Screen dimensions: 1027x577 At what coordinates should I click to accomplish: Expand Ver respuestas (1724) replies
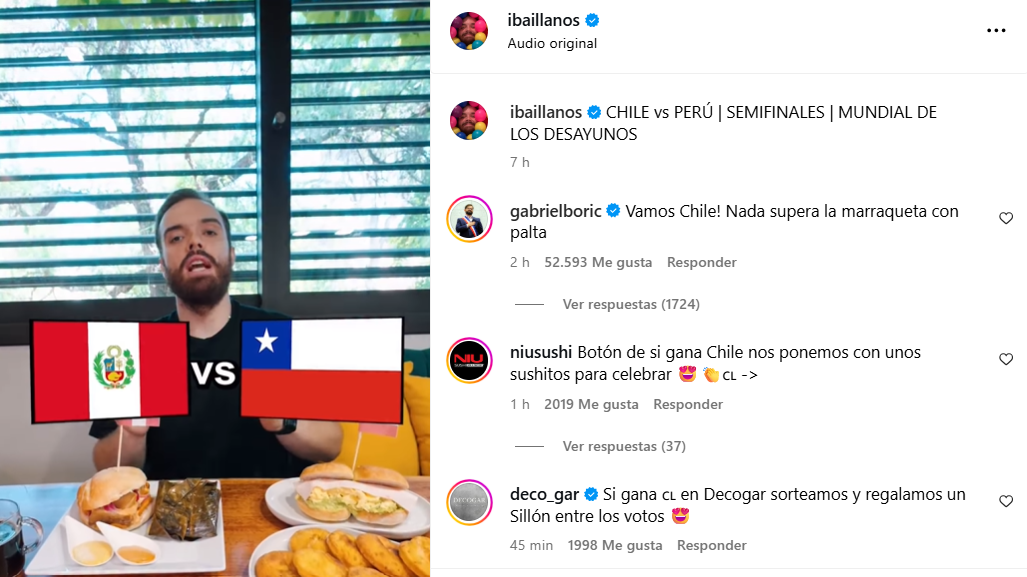(631, 304)
